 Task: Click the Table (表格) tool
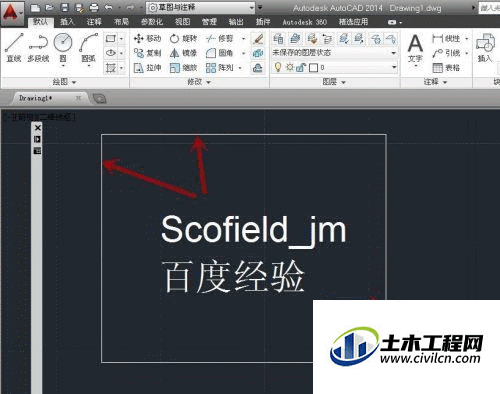446,68
